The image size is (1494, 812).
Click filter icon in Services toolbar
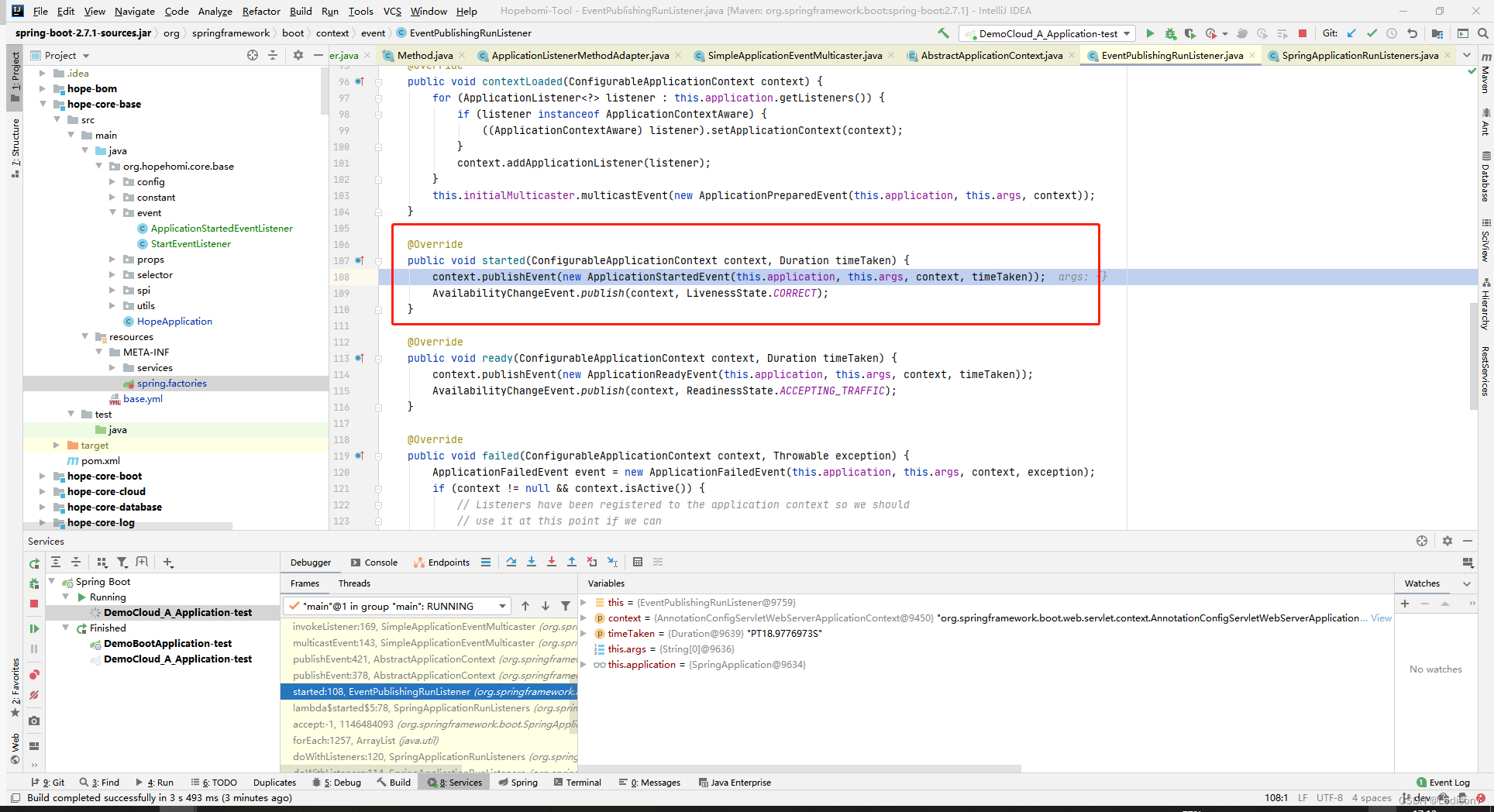[122, 562]
